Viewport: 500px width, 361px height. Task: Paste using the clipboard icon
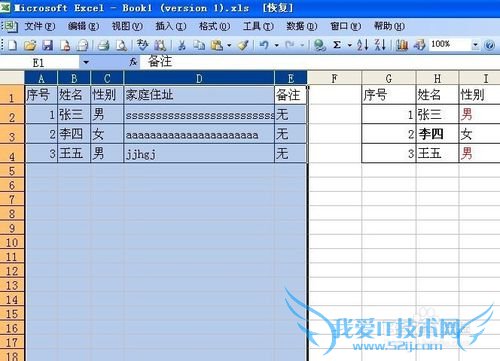pyautogui.click(x=217, y=45)
